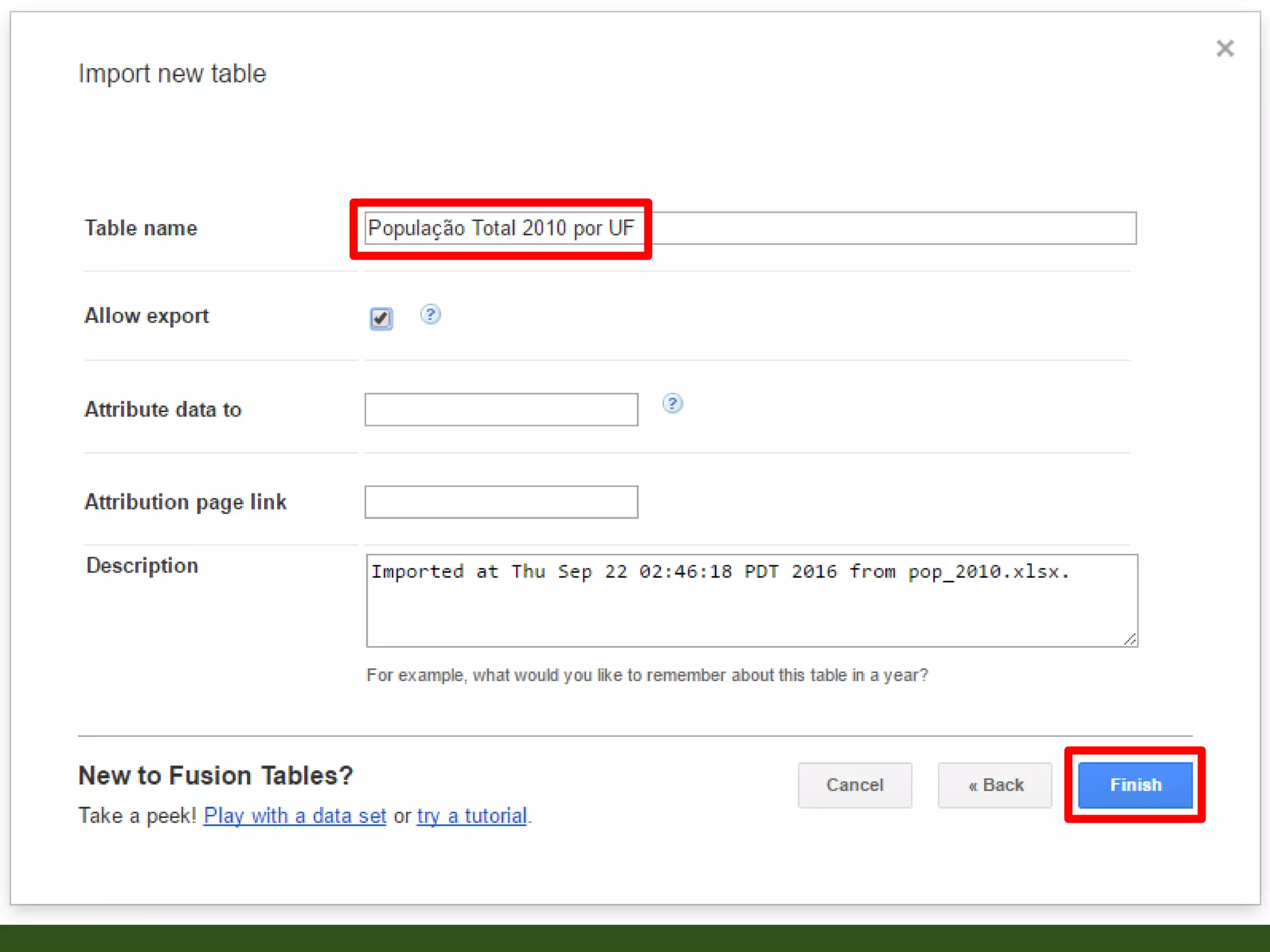Screen dimensions: 1270x952
Task: Click the Import new table heading
Action: coord(172,74)
